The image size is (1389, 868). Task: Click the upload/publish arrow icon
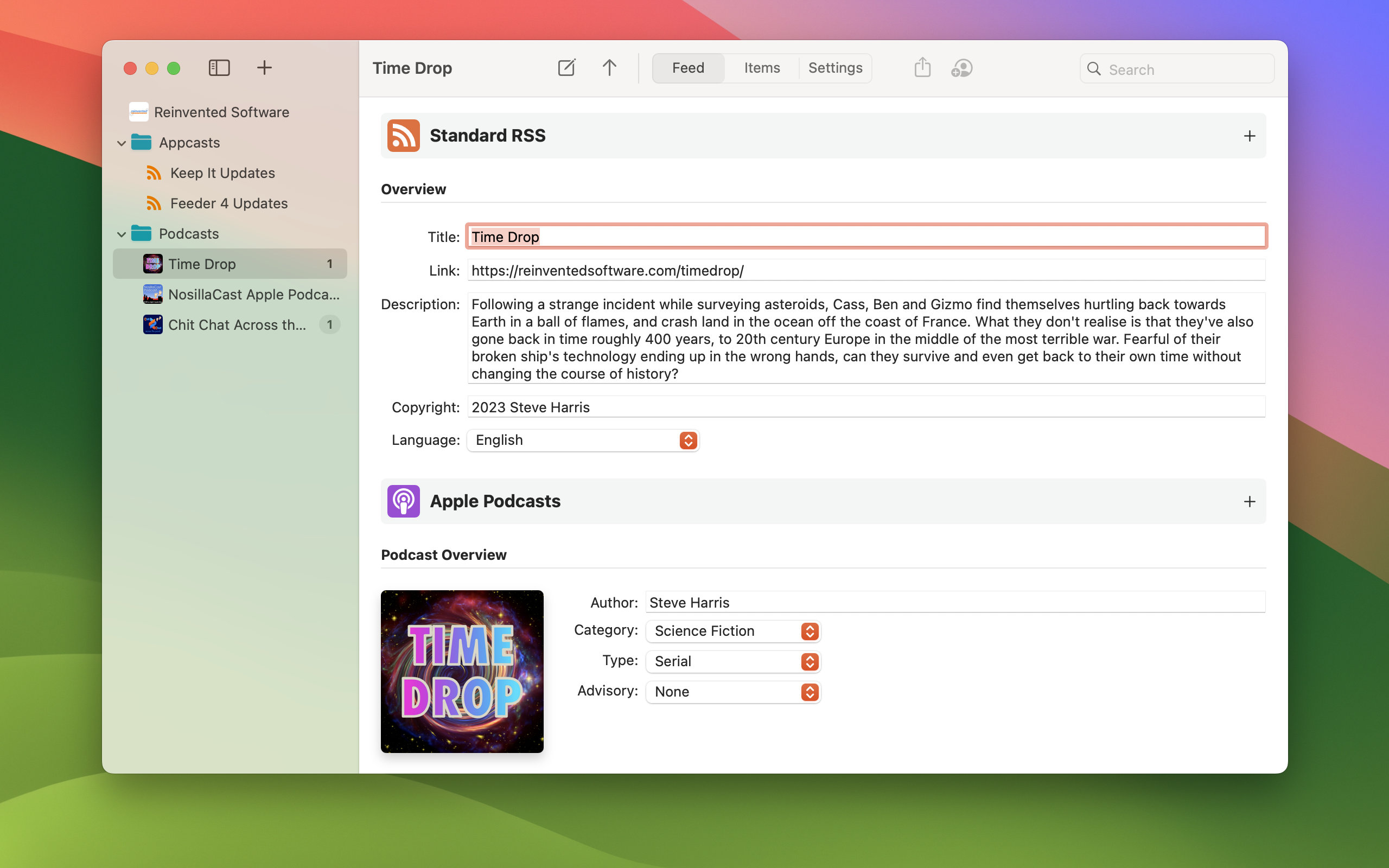point(609,67)
